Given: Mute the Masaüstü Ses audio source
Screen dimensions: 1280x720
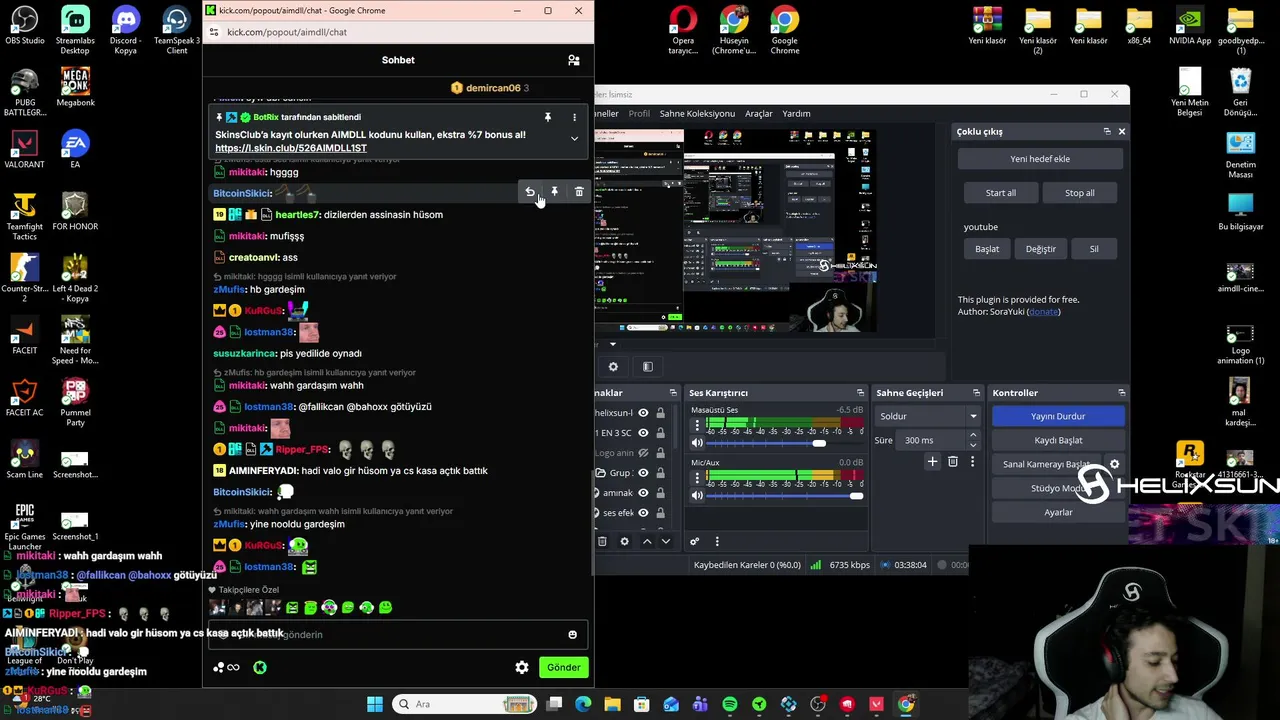Looking at the screenshot, I should click(x=697, y=443).
